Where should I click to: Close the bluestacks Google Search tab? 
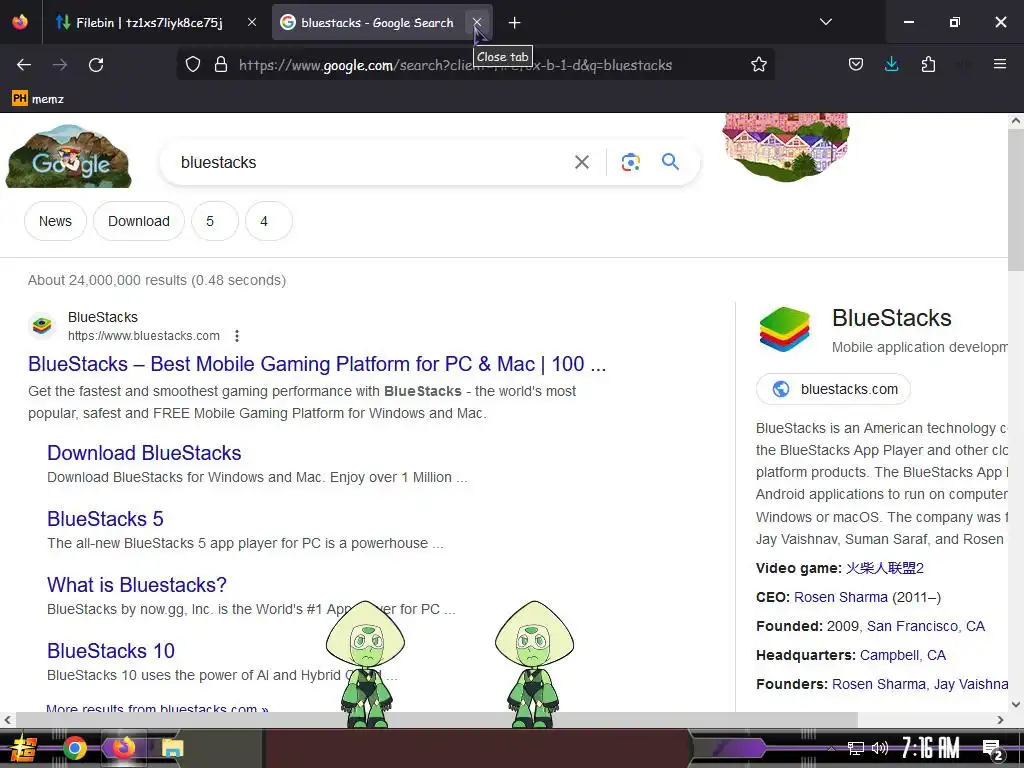tap(477, 22)
